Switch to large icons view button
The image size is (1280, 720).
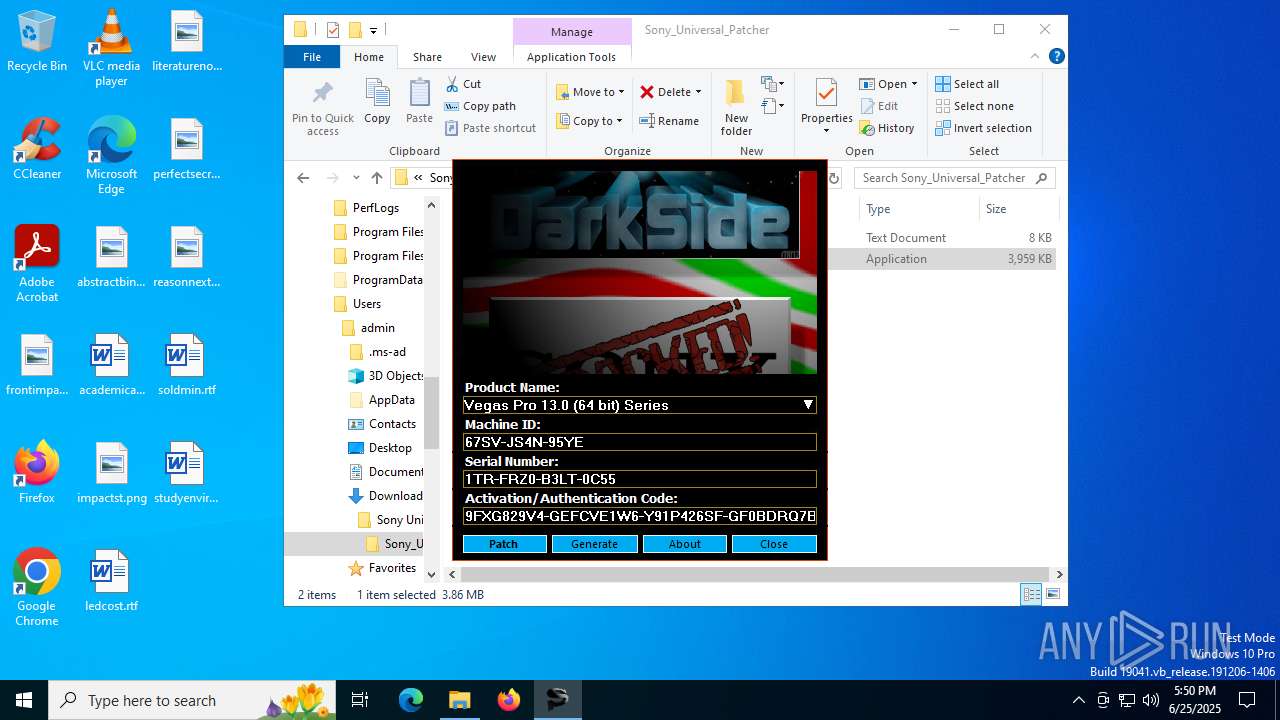pos(1052,595)
